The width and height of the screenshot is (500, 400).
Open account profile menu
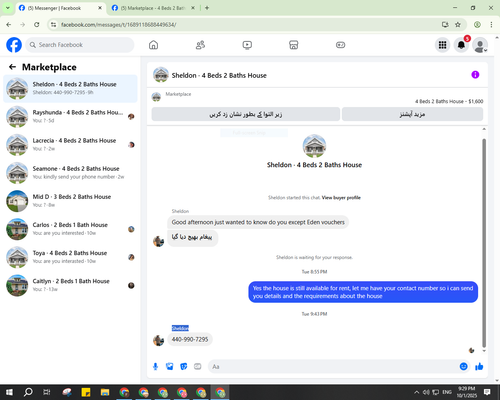[480, 45]
